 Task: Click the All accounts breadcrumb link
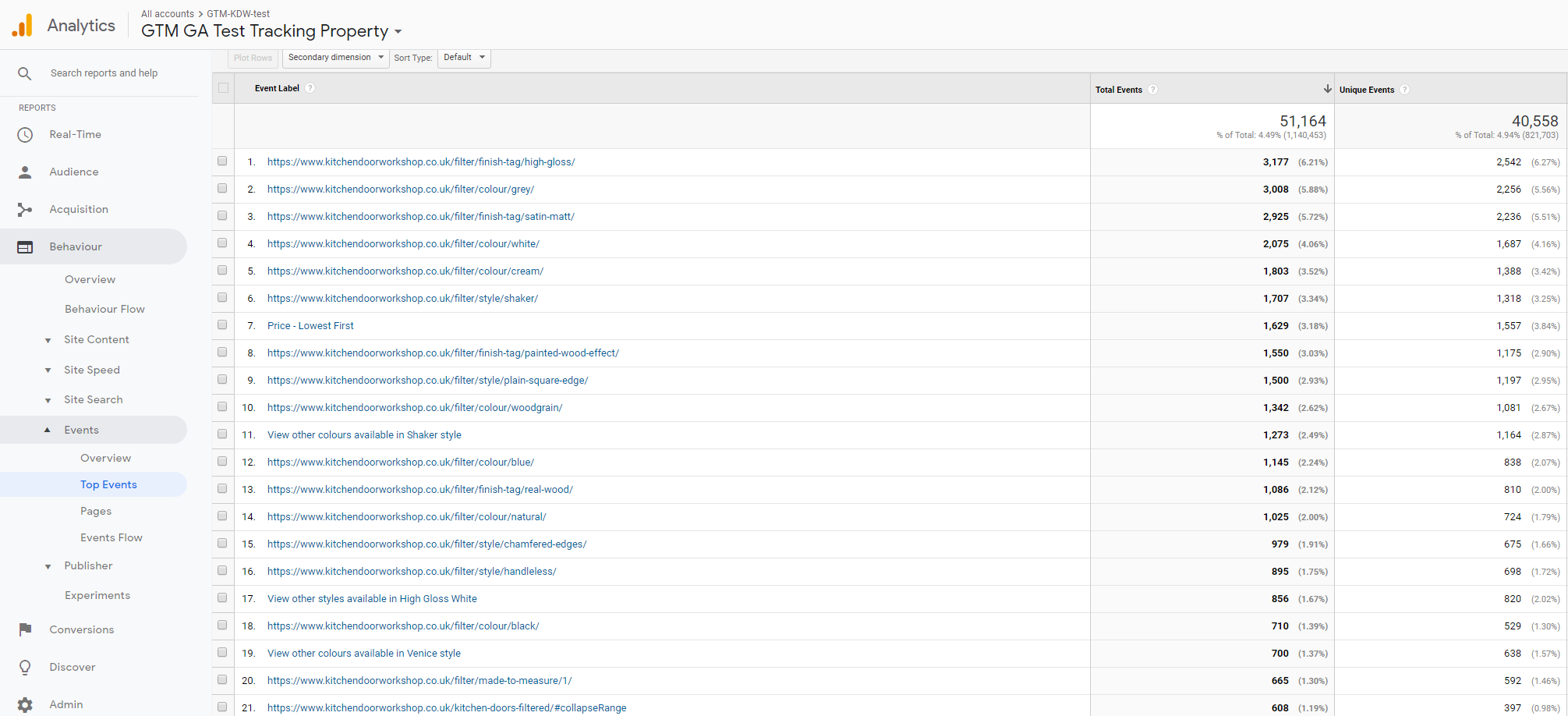pos(168,14)
